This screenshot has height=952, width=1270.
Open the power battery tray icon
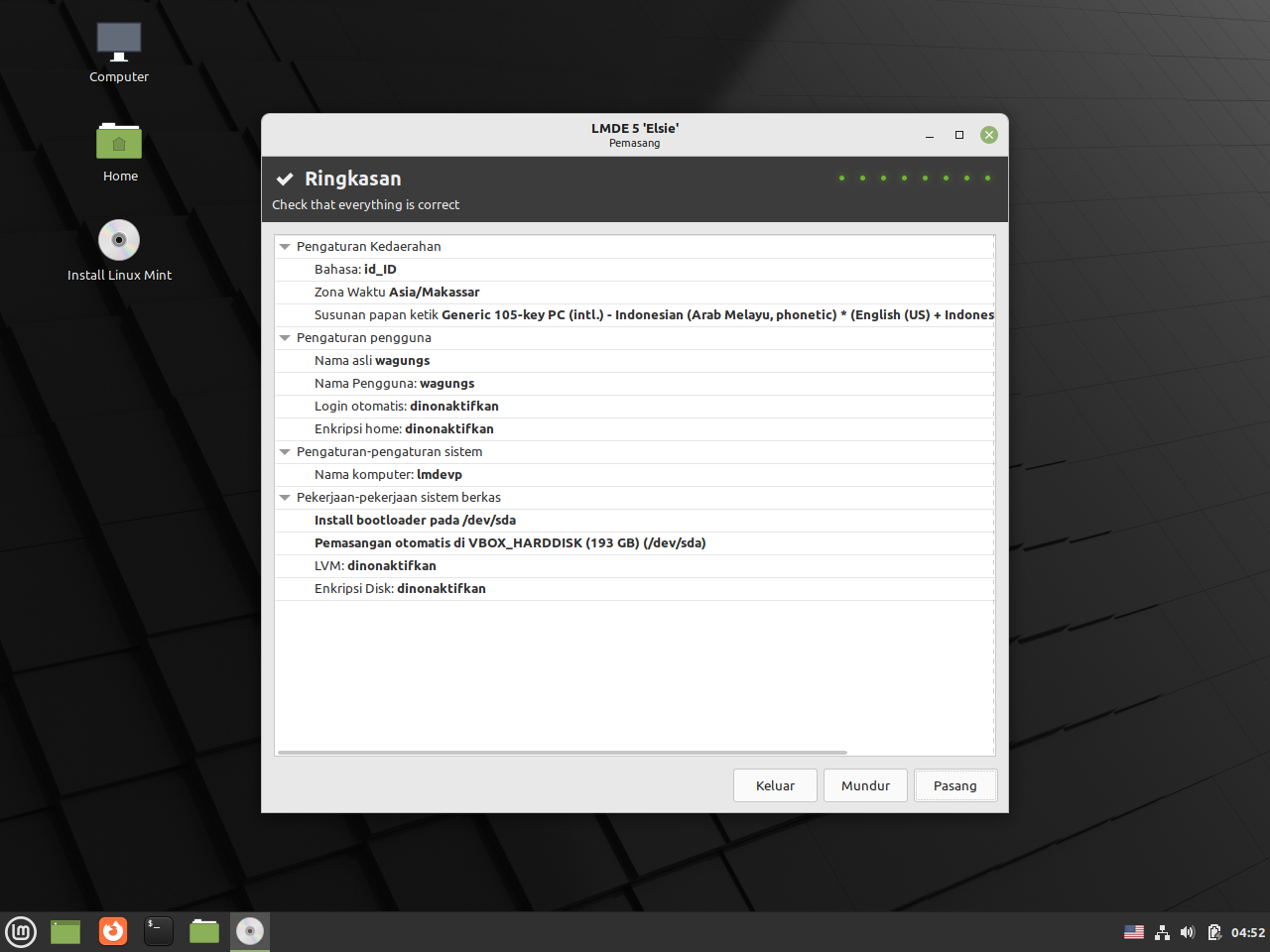pyautogui.click(x=1214, y=932)
